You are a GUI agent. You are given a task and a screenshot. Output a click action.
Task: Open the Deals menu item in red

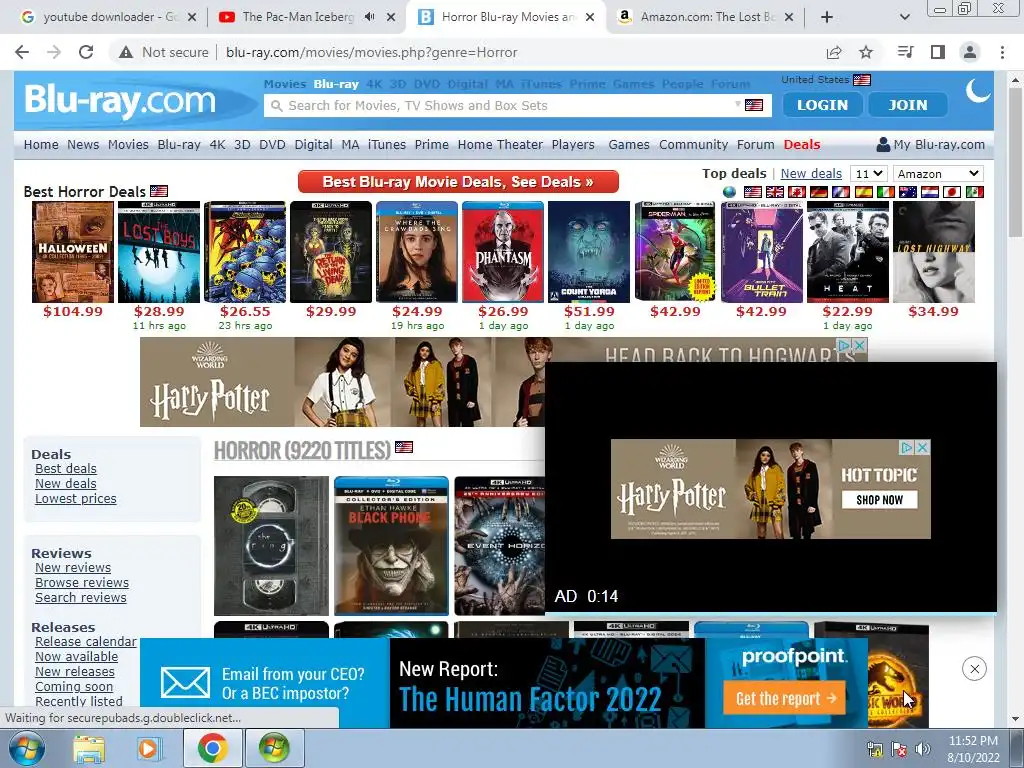coord(802,144)
